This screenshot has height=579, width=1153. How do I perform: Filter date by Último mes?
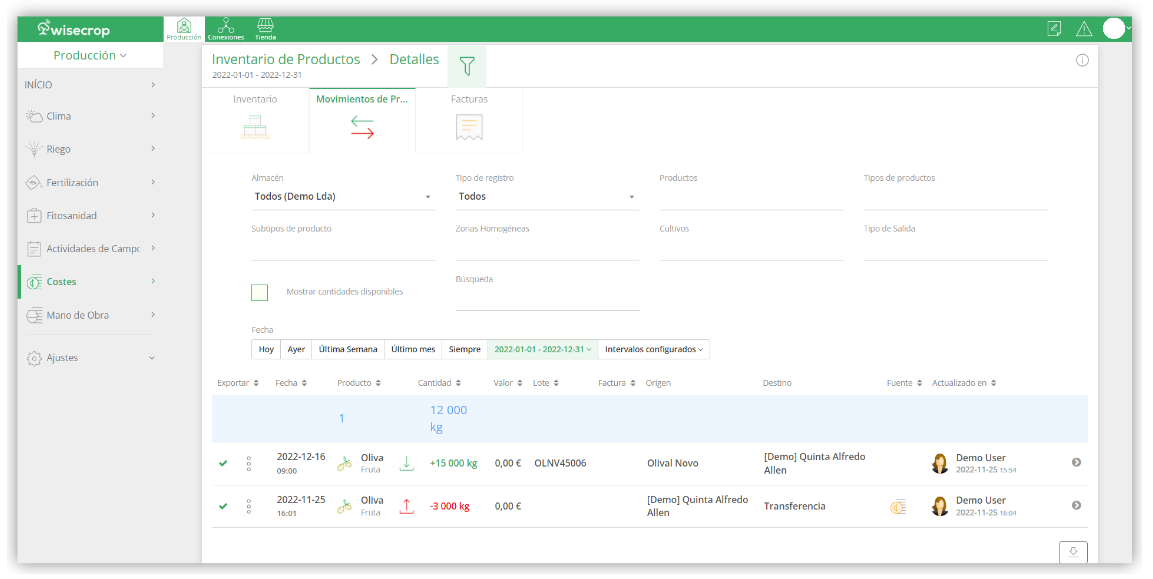413,349
